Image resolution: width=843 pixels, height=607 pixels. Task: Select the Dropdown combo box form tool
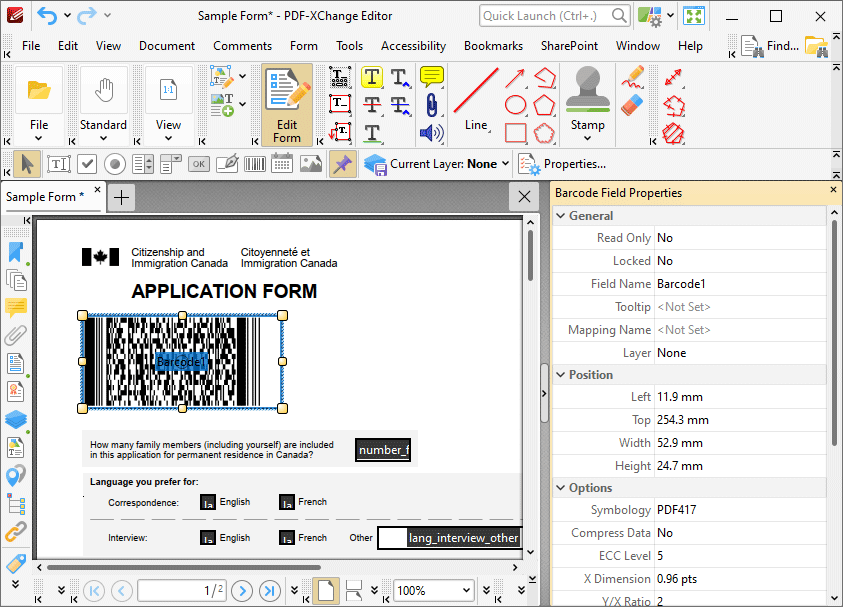click(x=171, y=164)
